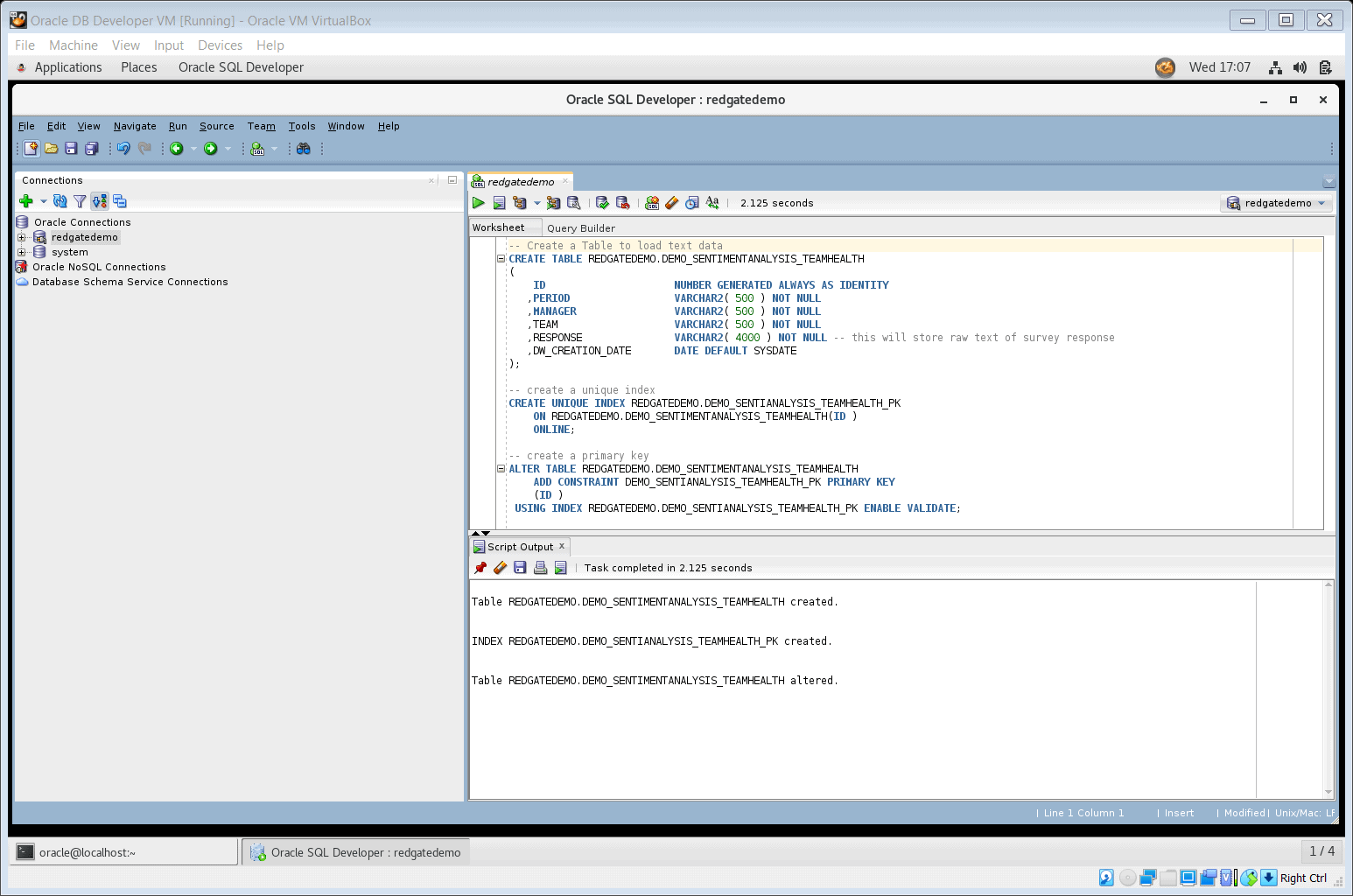Refresh the Connections tree
This screenshot has height=896, width=1353.
click(60, 201)
